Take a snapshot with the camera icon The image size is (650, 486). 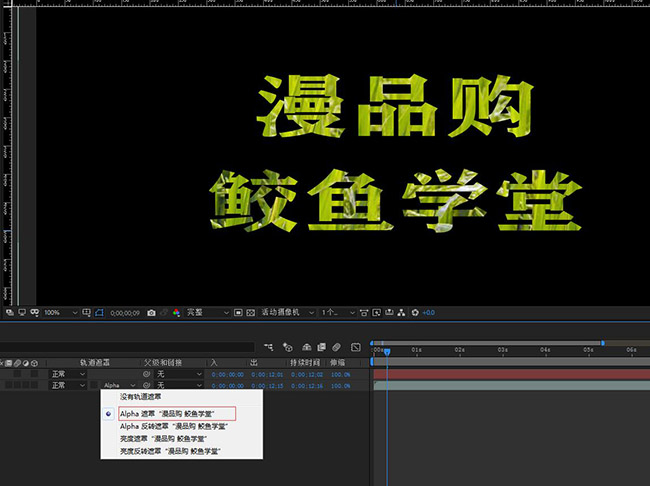pyautogui.click(x=151, y=313)
